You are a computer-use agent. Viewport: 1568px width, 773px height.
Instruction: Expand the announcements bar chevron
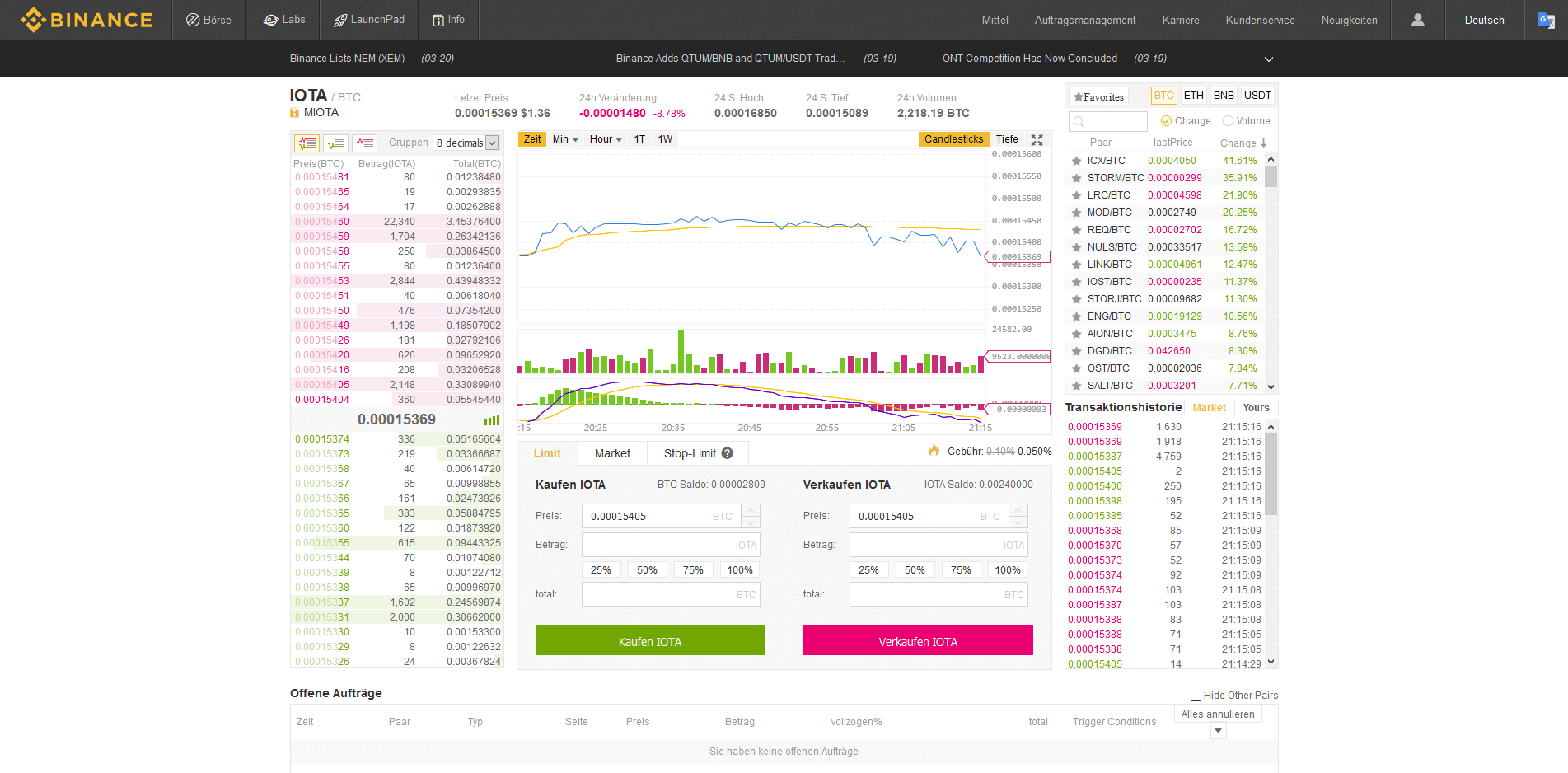(1269, 59)
